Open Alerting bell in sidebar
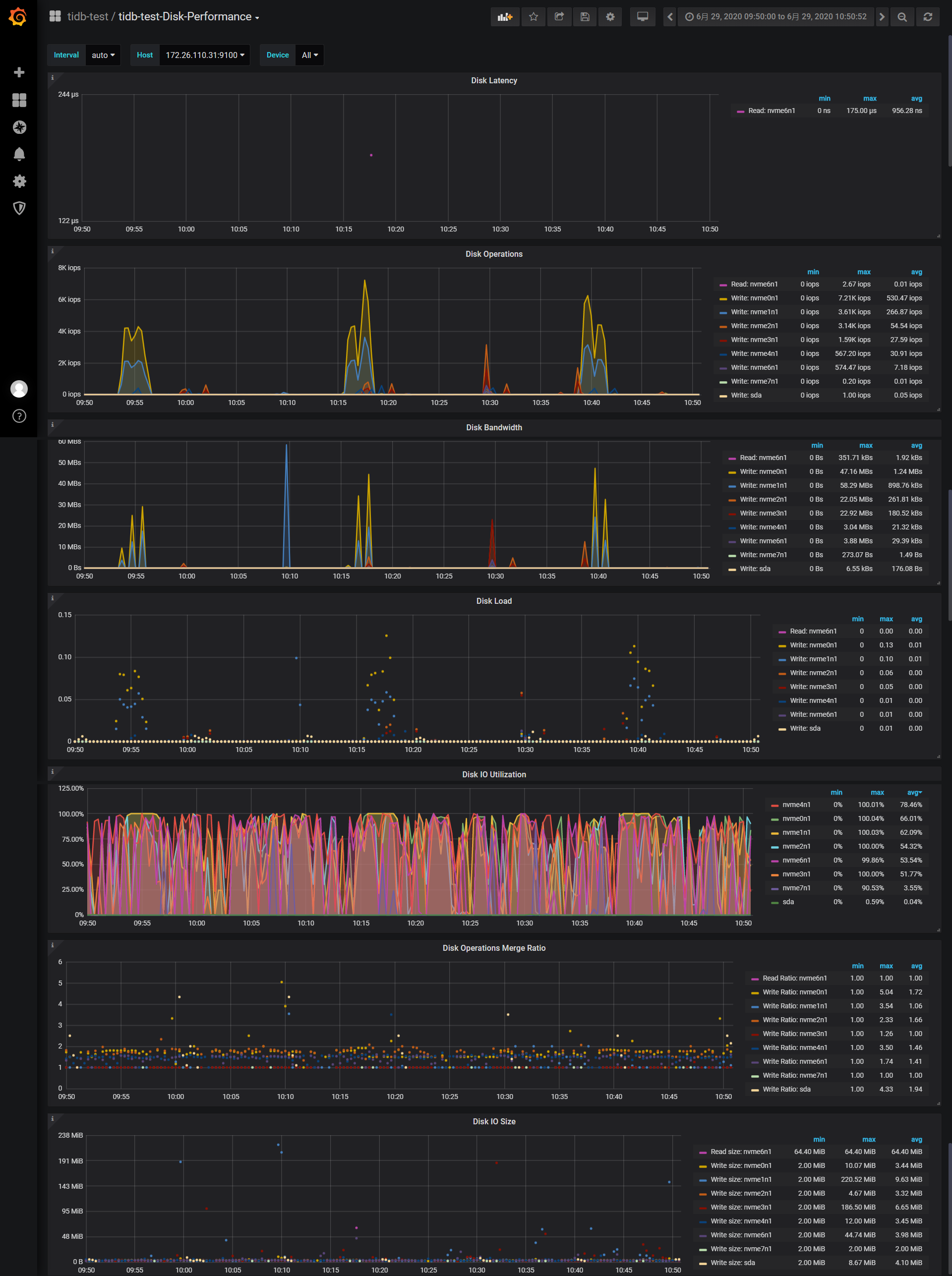The image size is (952, 1276). point(19,154)
